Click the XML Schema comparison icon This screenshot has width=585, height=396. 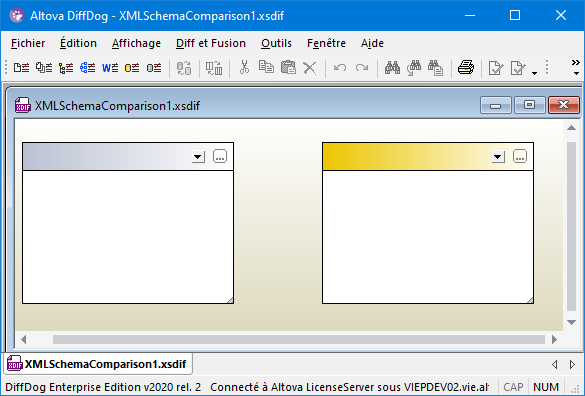tap(88, 68)
